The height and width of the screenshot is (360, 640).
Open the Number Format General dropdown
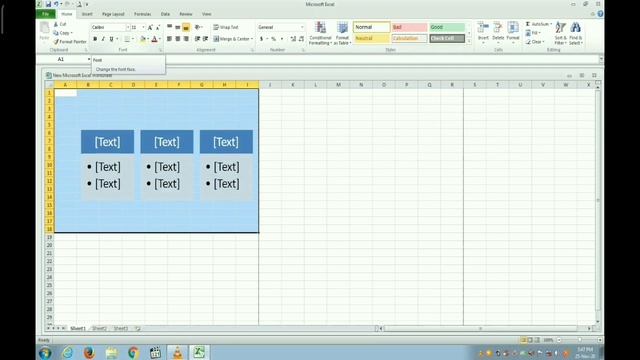(x=302, y=27)
